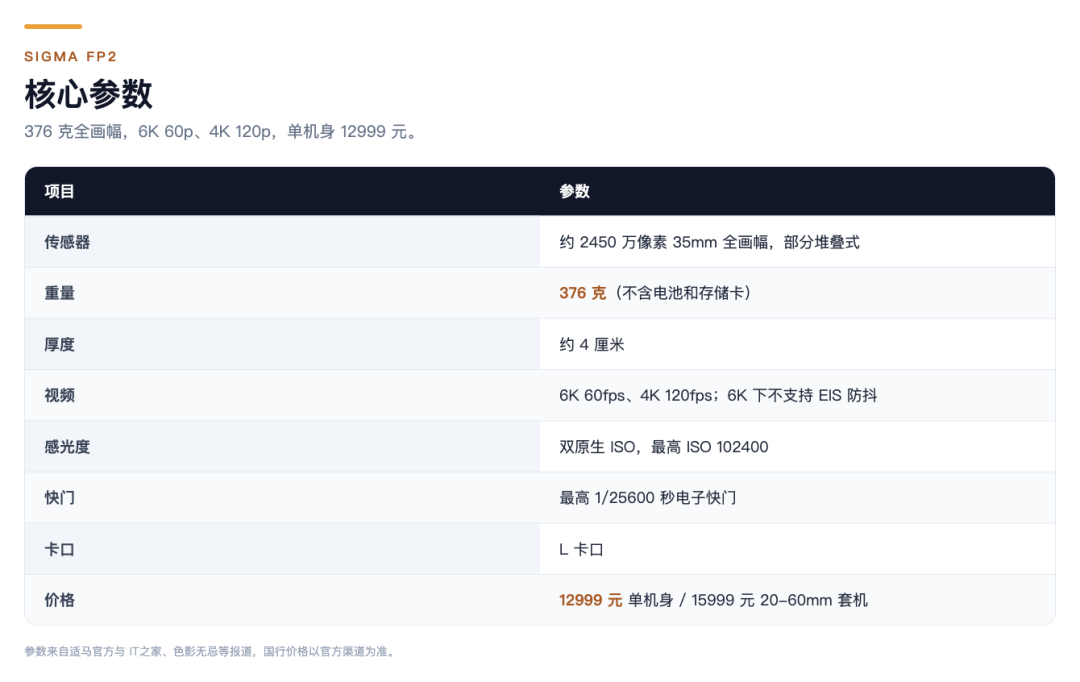This screenshot has height=682, width=1080.
Task: Click the highlighted 12999 元 price
Action: [x=590, y=601]
